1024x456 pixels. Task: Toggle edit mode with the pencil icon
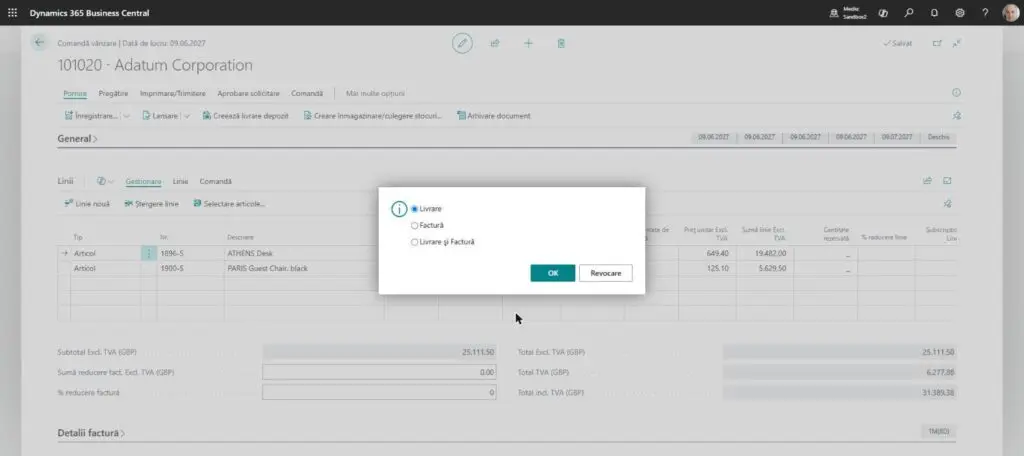click(462, 43)
